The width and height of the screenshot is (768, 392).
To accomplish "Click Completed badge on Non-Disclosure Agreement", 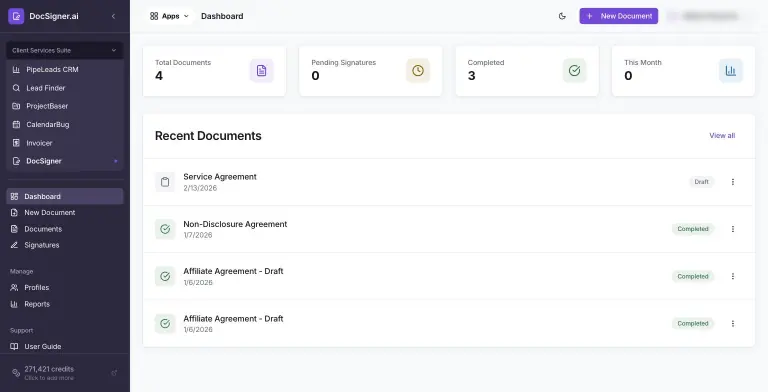I will (x=693, y=229).
